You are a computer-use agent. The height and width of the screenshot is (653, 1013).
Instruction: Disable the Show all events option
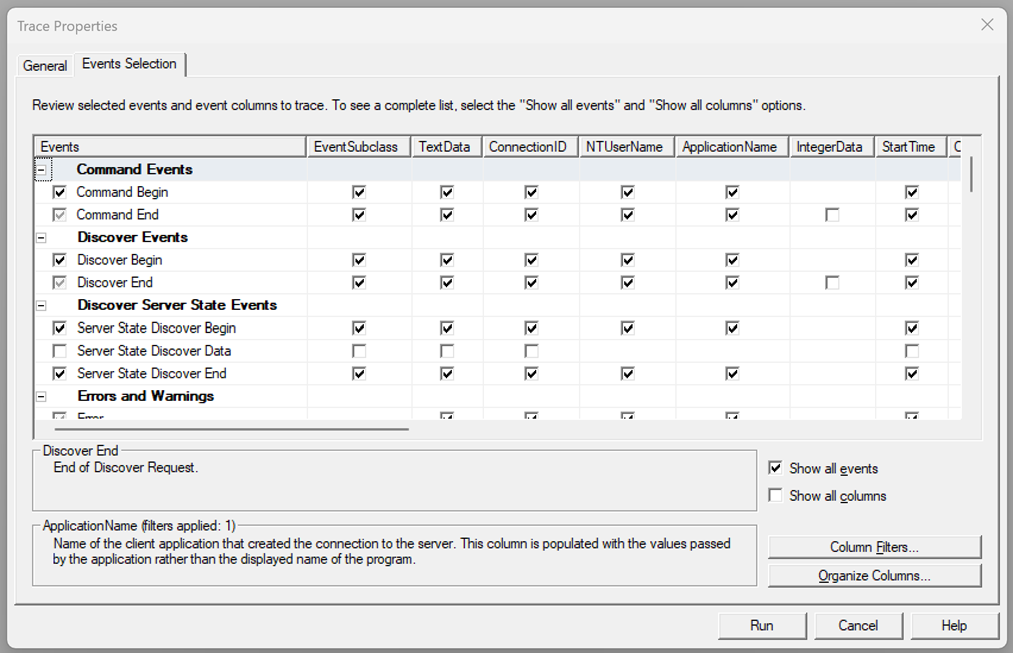click(775, 467)
